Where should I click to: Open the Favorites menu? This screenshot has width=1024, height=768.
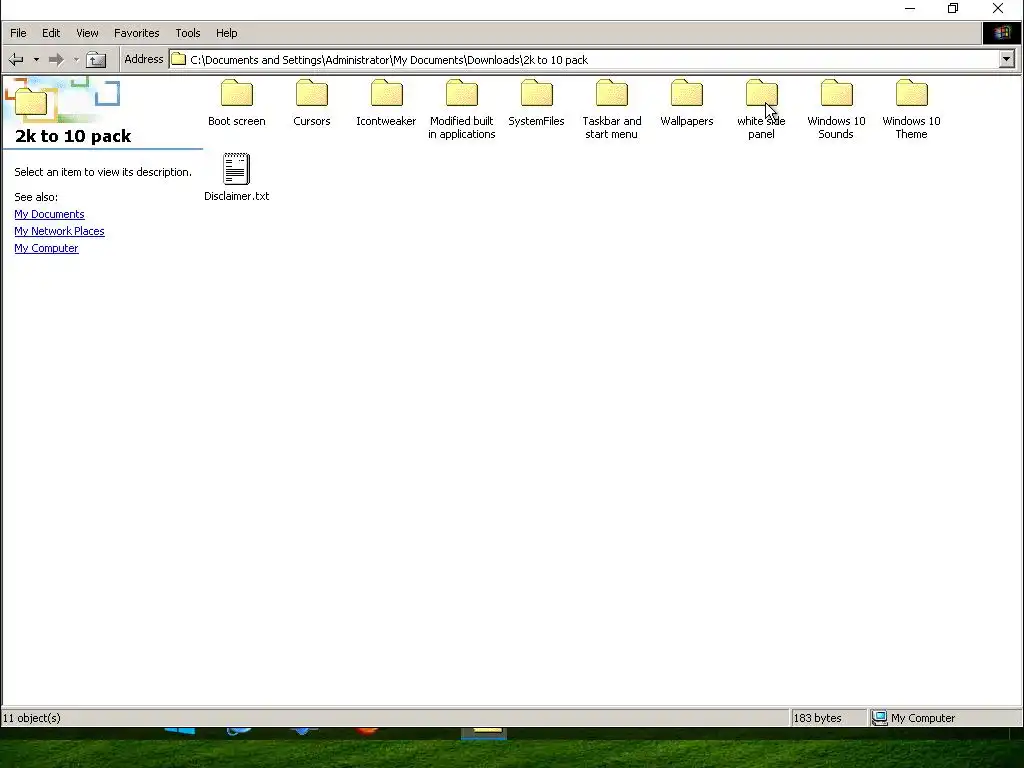pyautogui.click(x=136, y=33)
